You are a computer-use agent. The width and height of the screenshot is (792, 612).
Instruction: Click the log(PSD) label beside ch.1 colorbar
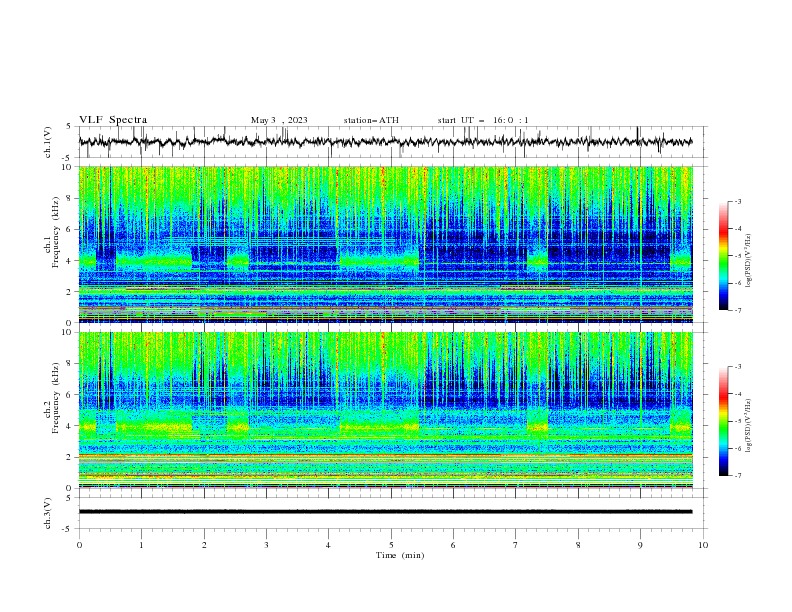click(748, 261)
